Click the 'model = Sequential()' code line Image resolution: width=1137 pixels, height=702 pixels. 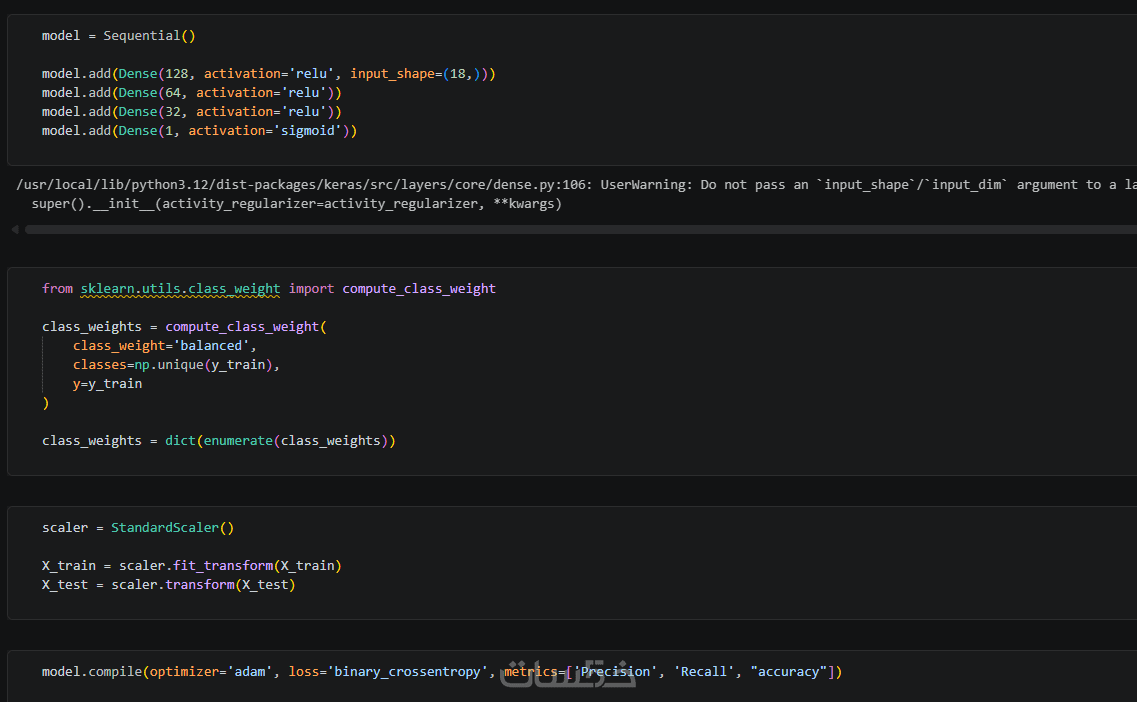pos(118,36)
